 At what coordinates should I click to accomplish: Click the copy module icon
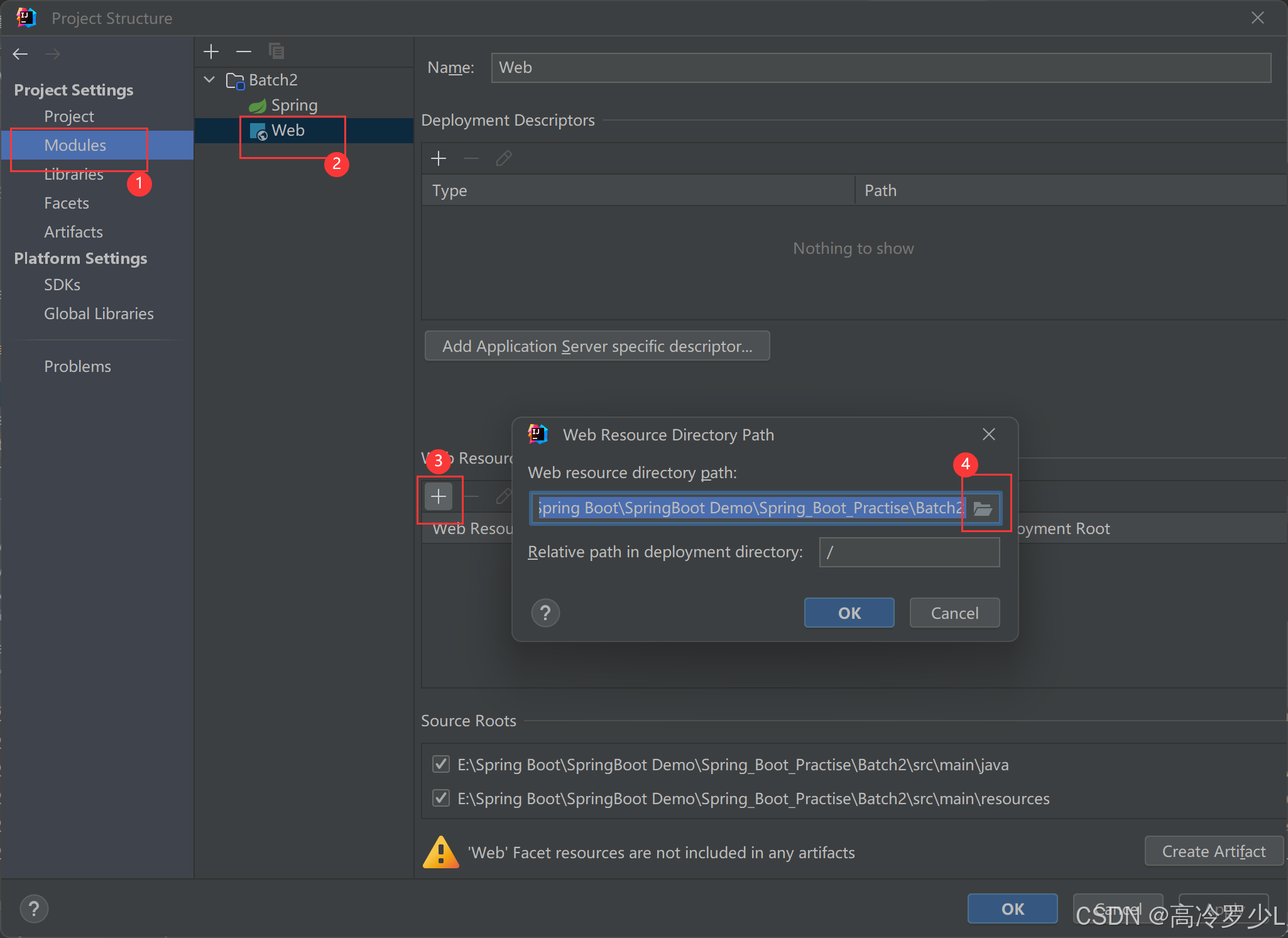(276, 52)
